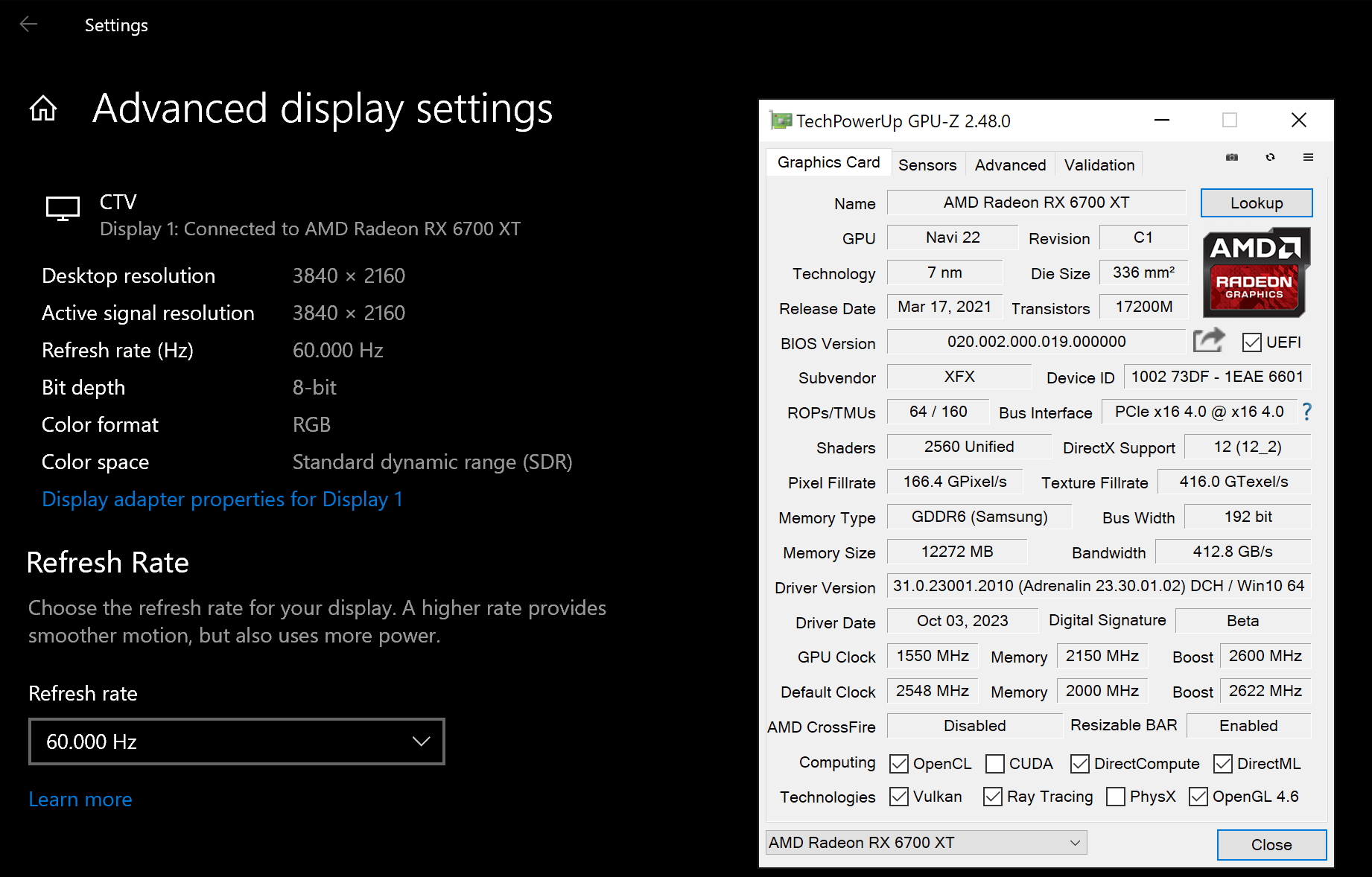Select the Graphics Card tab
Viewport: 1372px width, 877px height.
point(828,162)
